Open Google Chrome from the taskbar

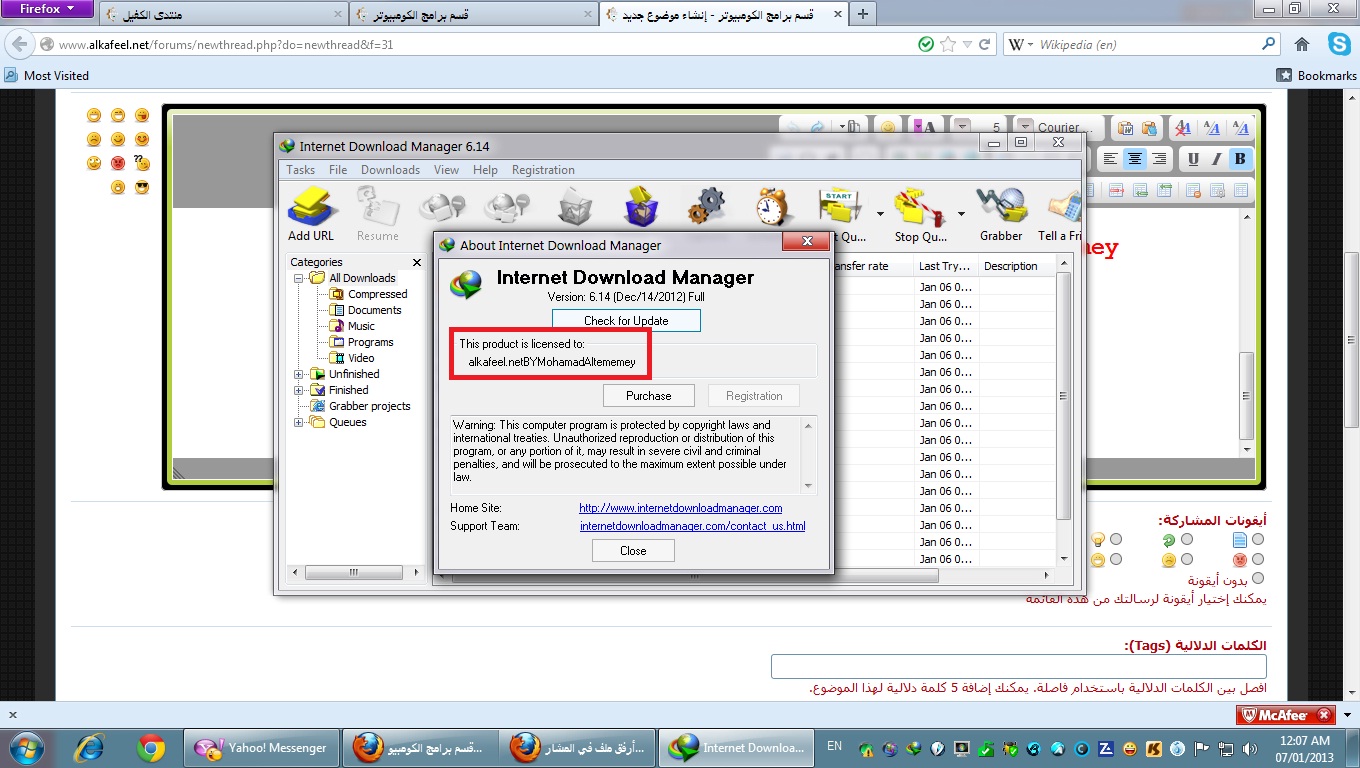(151, 747)
